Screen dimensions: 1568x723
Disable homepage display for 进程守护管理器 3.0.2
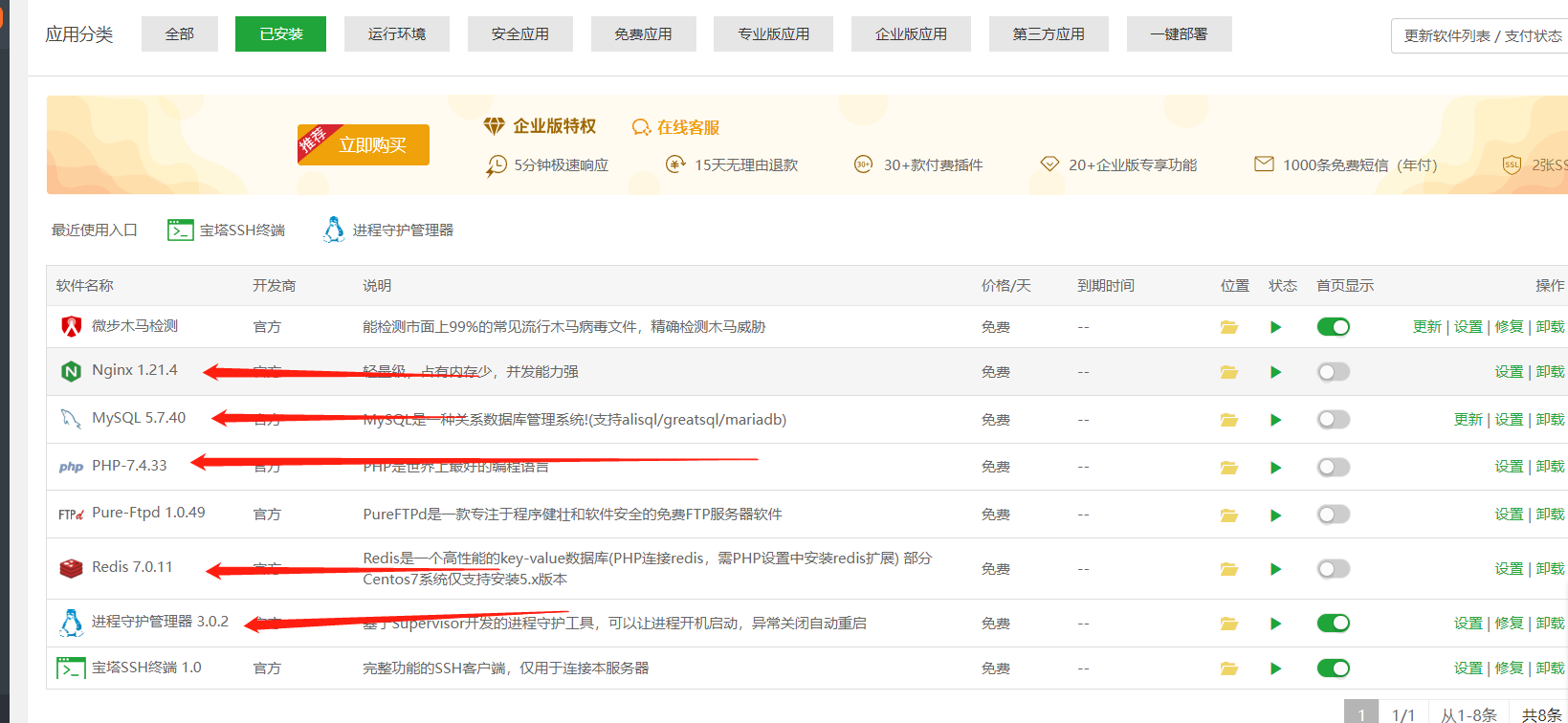1333,624
